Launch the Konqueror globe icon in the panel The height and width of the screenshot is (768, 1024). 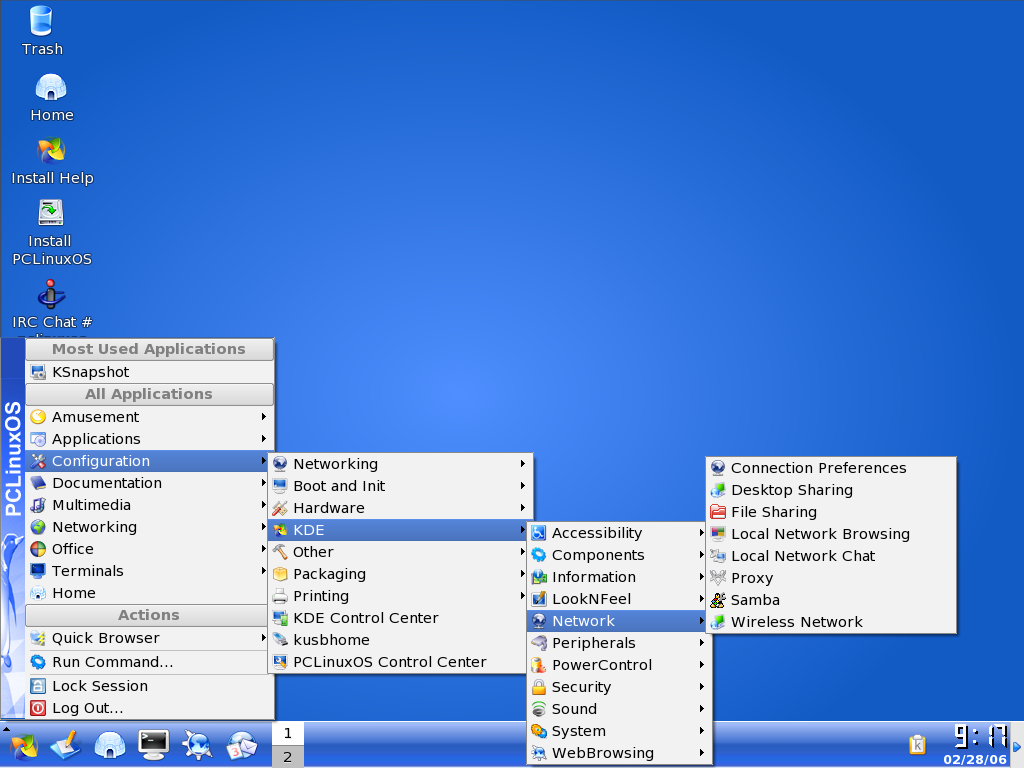pyautogui.click(x=197, y=745)
